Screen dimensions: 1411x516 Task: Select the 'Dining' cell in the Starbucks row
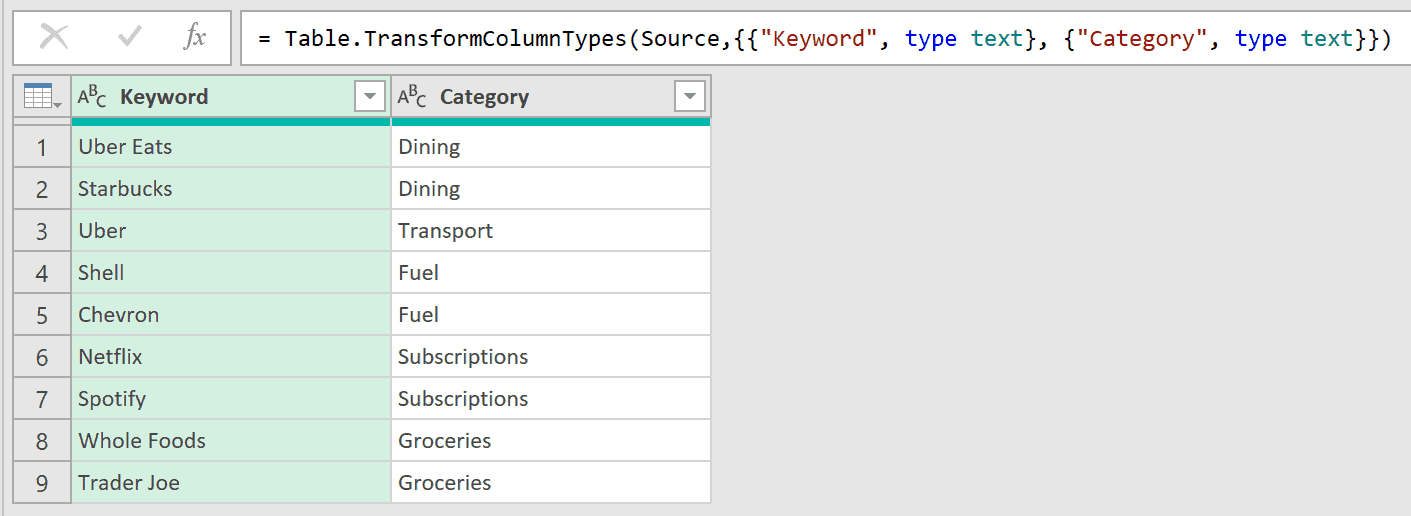(551, 189)
